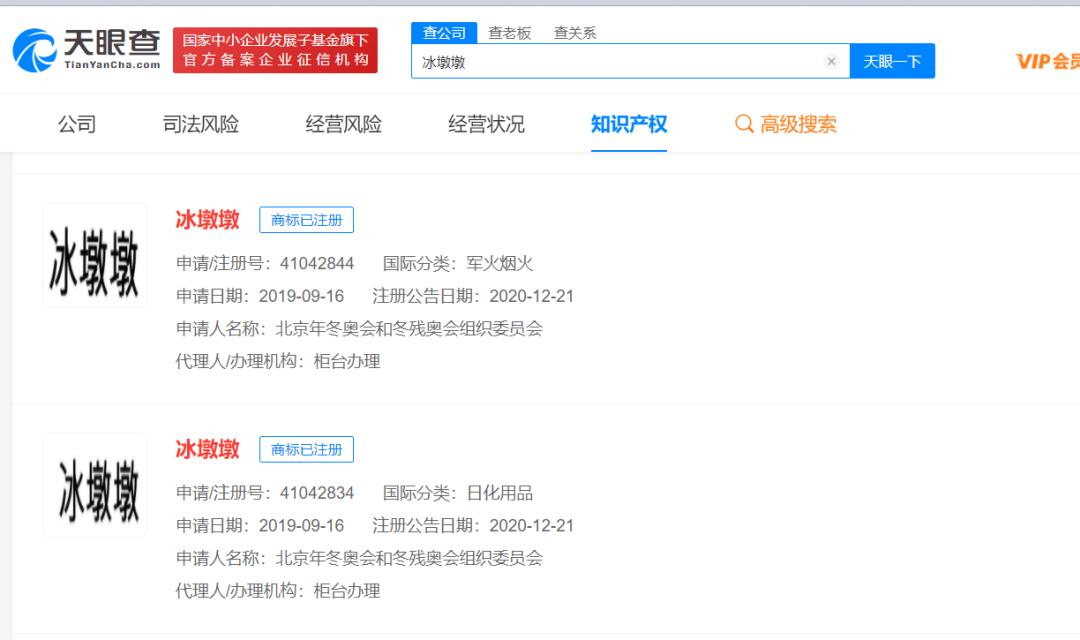This screenshot has width=1080, height=640.
Task: Open 冰墩墩 title of 日化用品 trademark
Action: pos(207,449)
